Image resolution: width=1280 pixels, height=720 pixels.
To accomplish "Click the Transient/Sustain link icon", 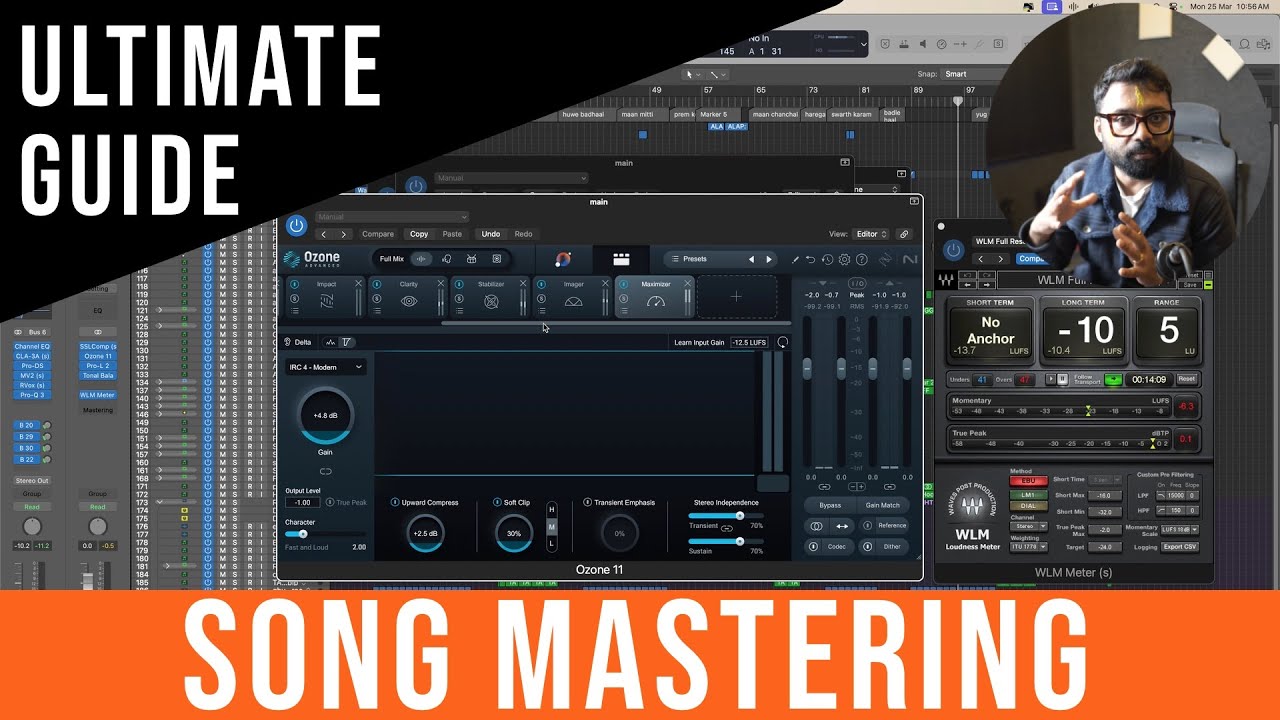I will coord(727,527).
